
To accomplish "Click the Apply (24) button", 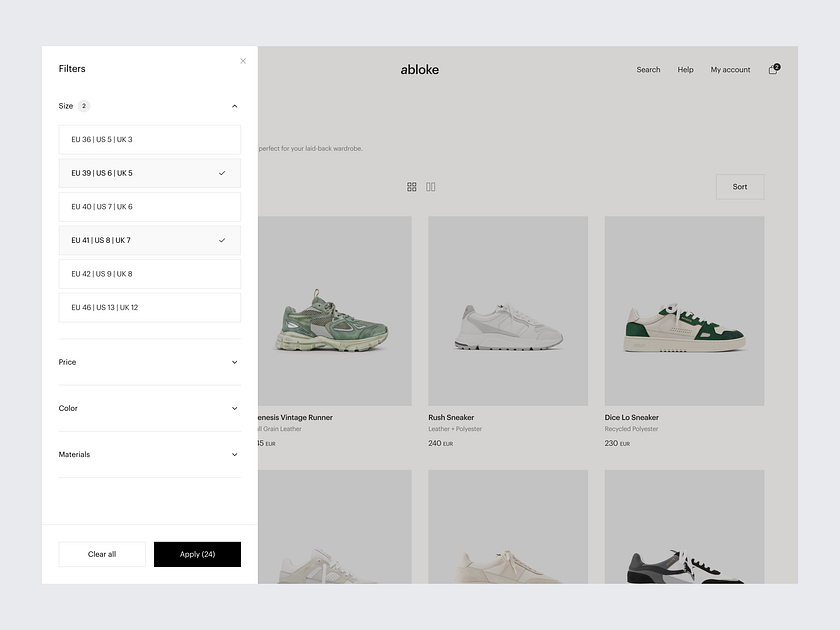I will pos(197,554).
